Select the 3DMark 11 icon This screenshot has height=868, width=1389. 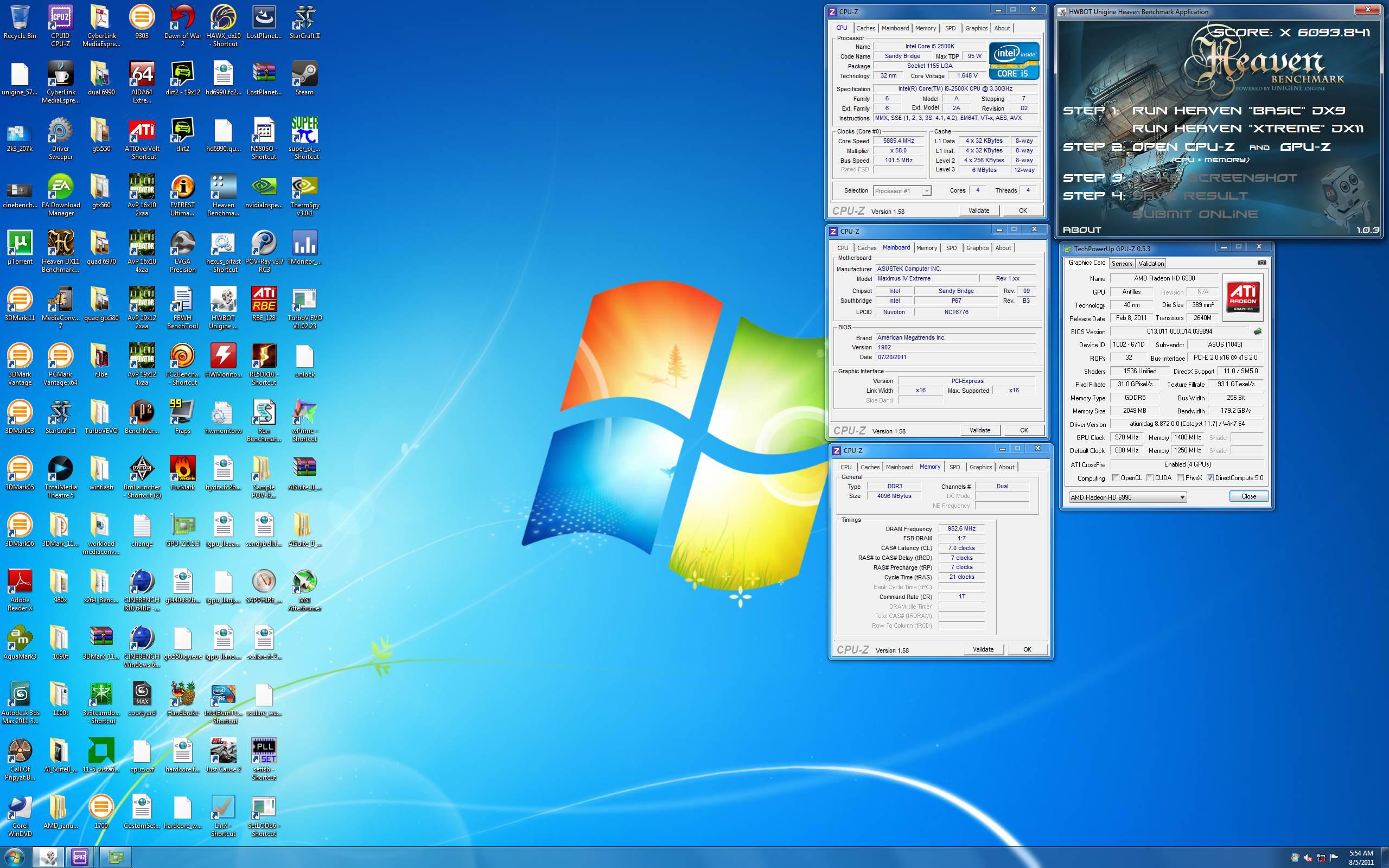tap(20, 304)
